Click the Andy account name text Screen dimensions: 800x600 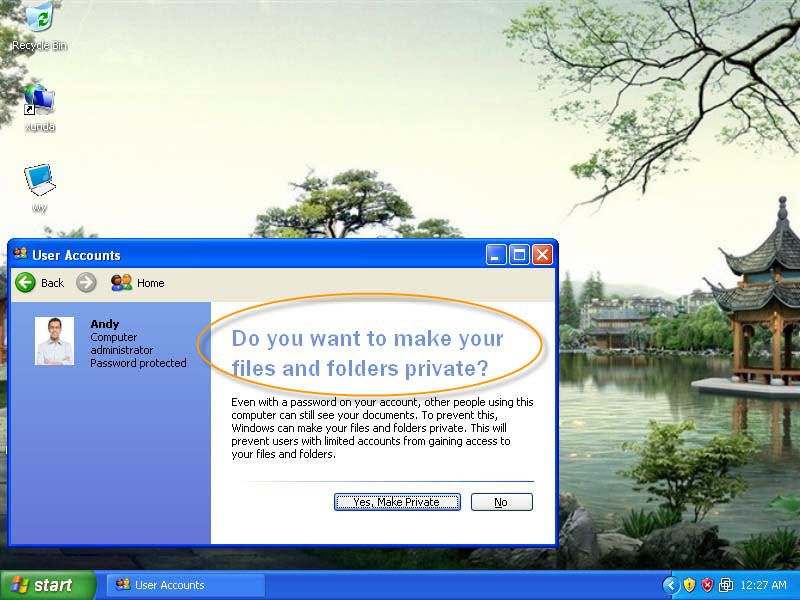pos(105,324)
